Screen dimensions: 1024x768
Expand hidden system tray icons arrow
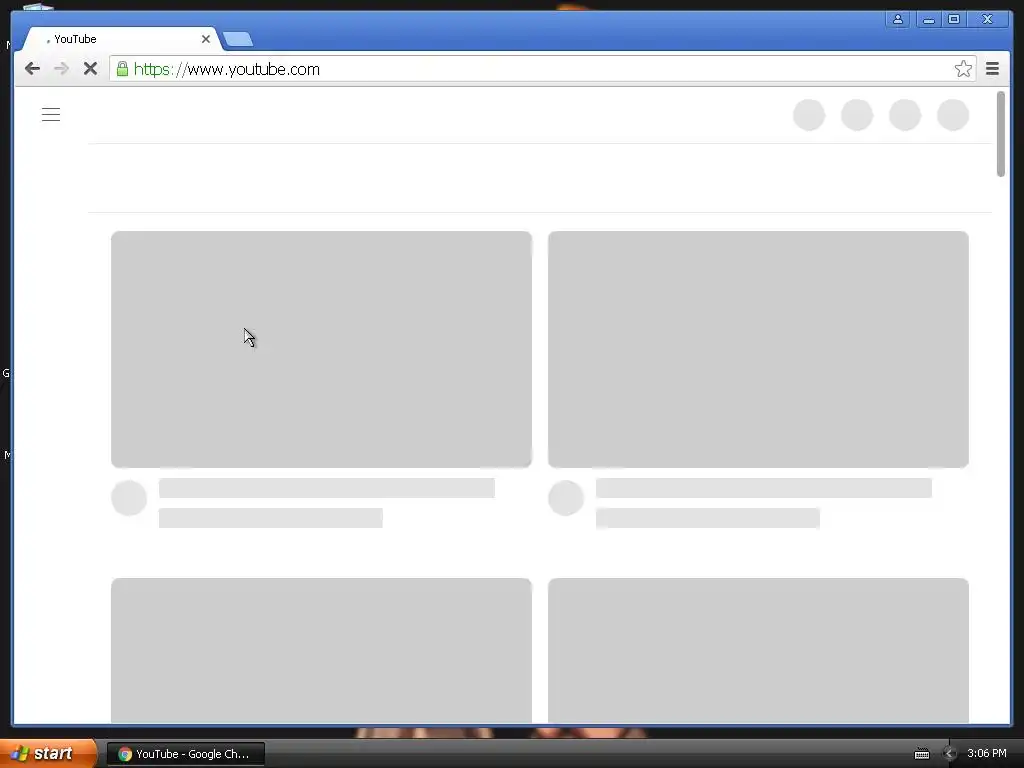tap(950, 754)
